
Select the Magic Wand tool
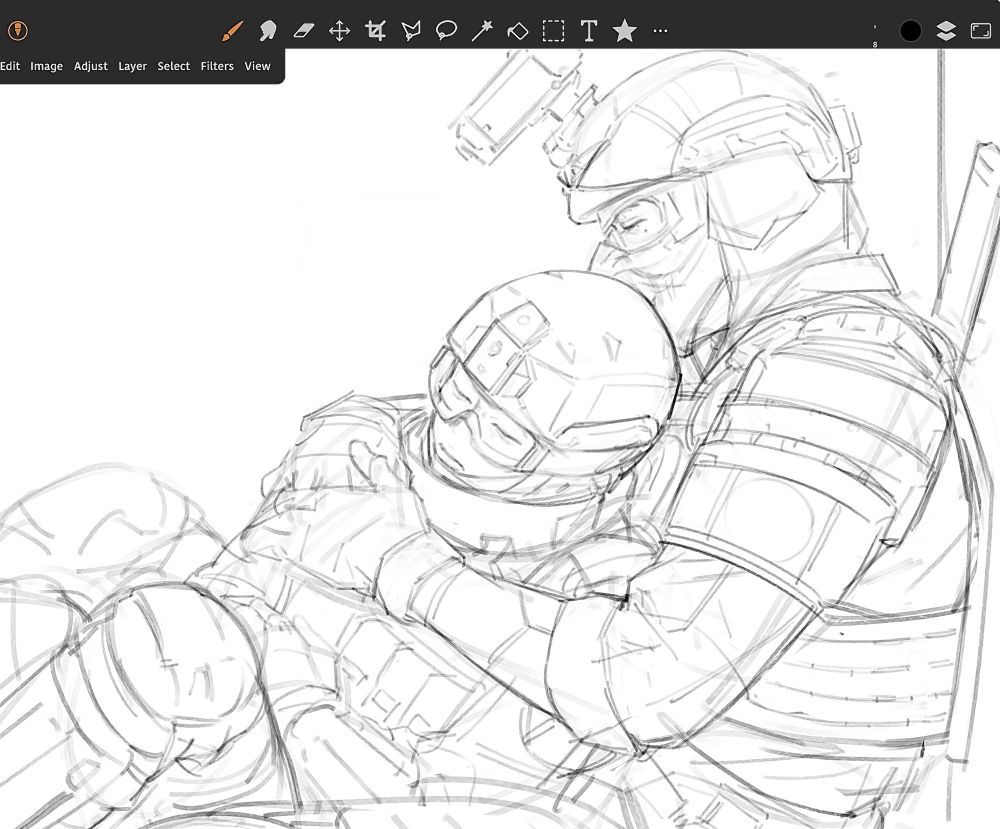point(482,30)
